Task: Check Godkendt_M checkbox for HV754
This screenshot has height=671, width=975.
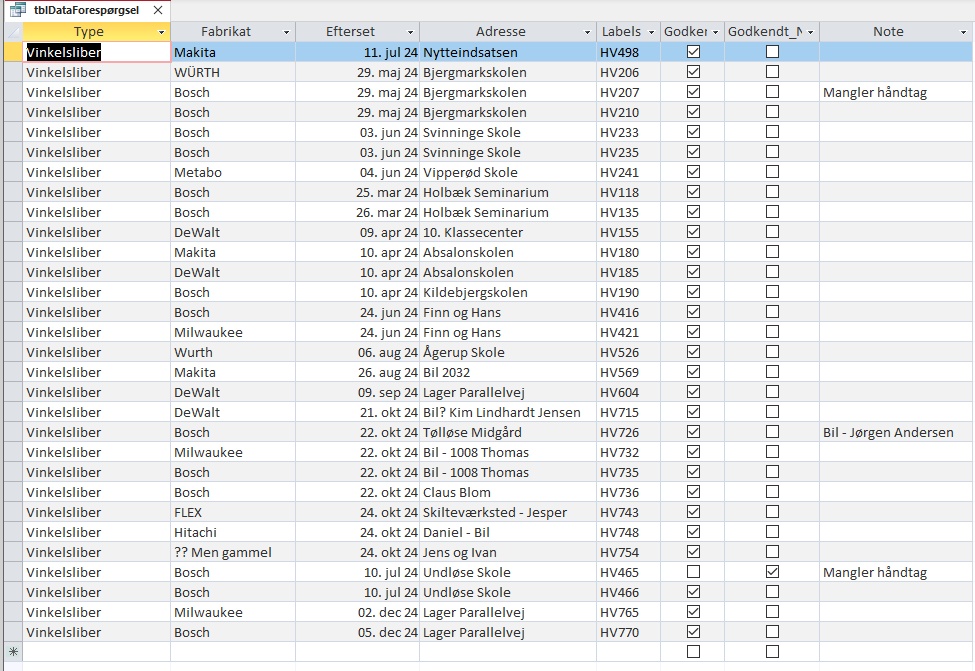Action: click(772, 552)
